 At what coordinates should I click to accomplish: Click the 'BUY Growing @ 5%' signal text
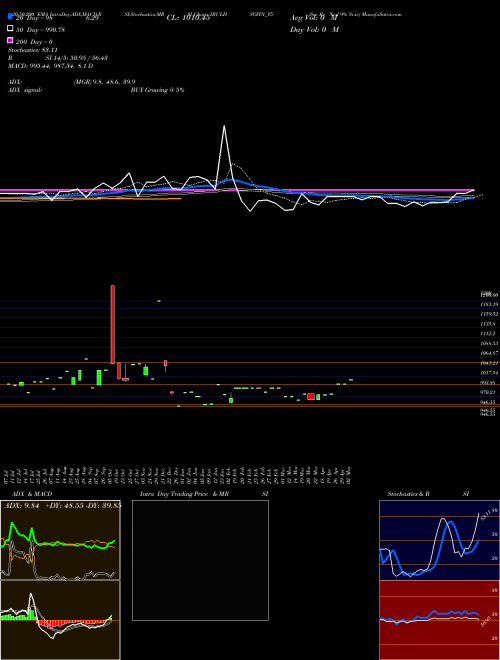tap(157, 90)
